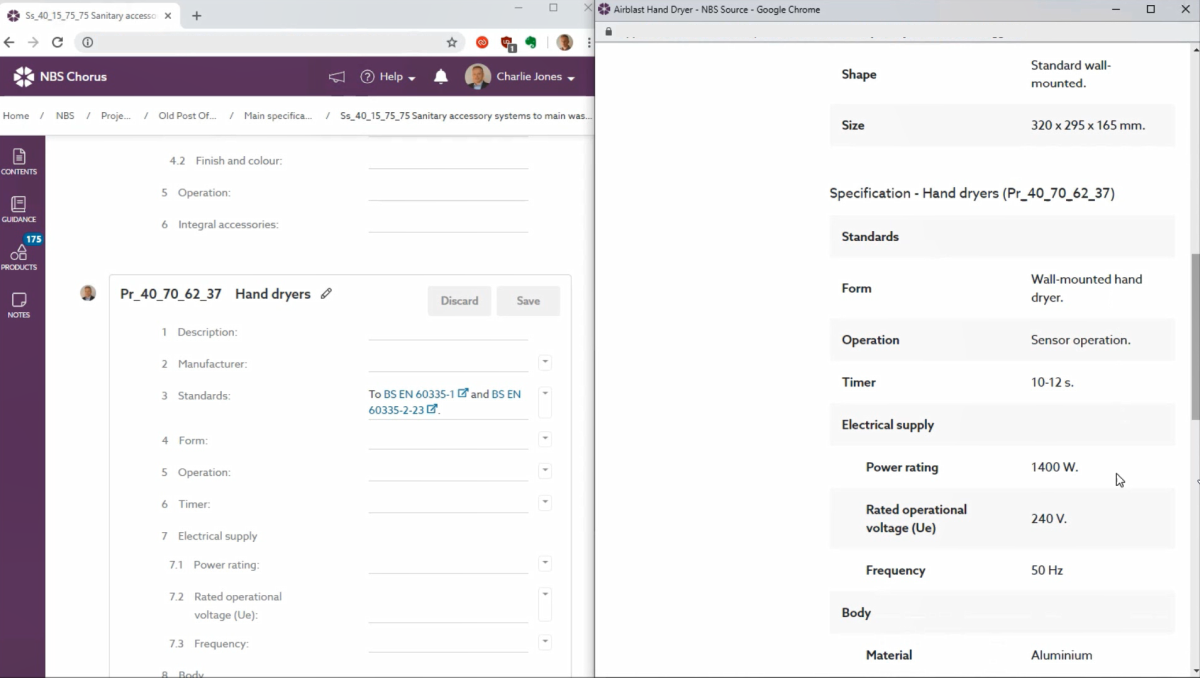Bookmark page with star icon
This screenshot has width=1200, height=678.
coord(452,42)
